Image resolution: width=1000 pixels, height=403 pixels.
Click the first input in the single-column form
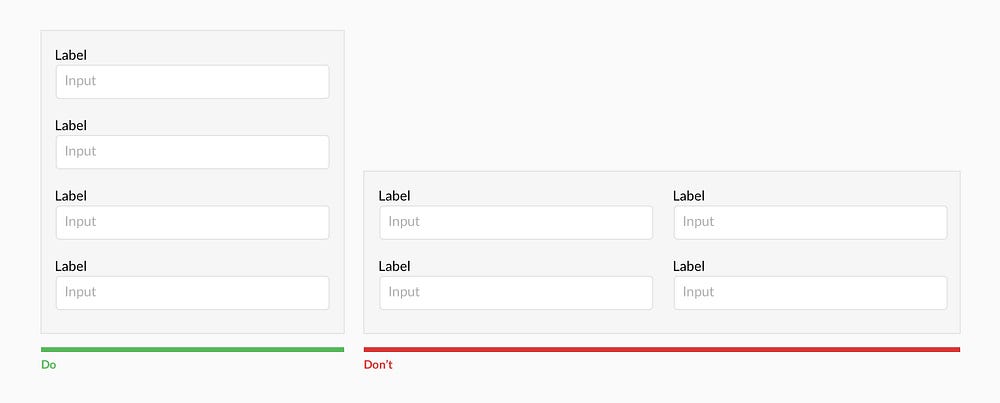pos(192,82)
